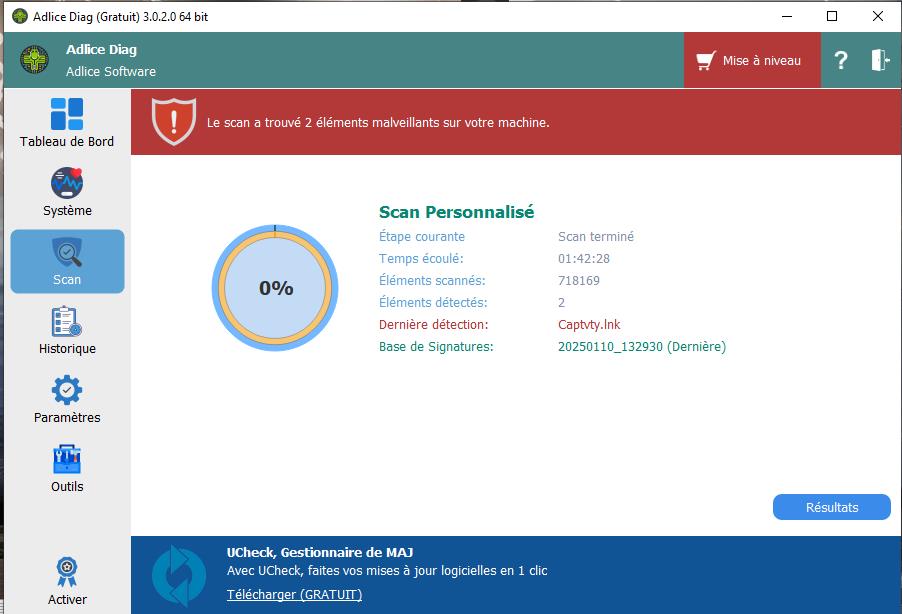902x614 pixels.
Task: Open the Système section
Action: pyautogui.click(x=67, y=192)
